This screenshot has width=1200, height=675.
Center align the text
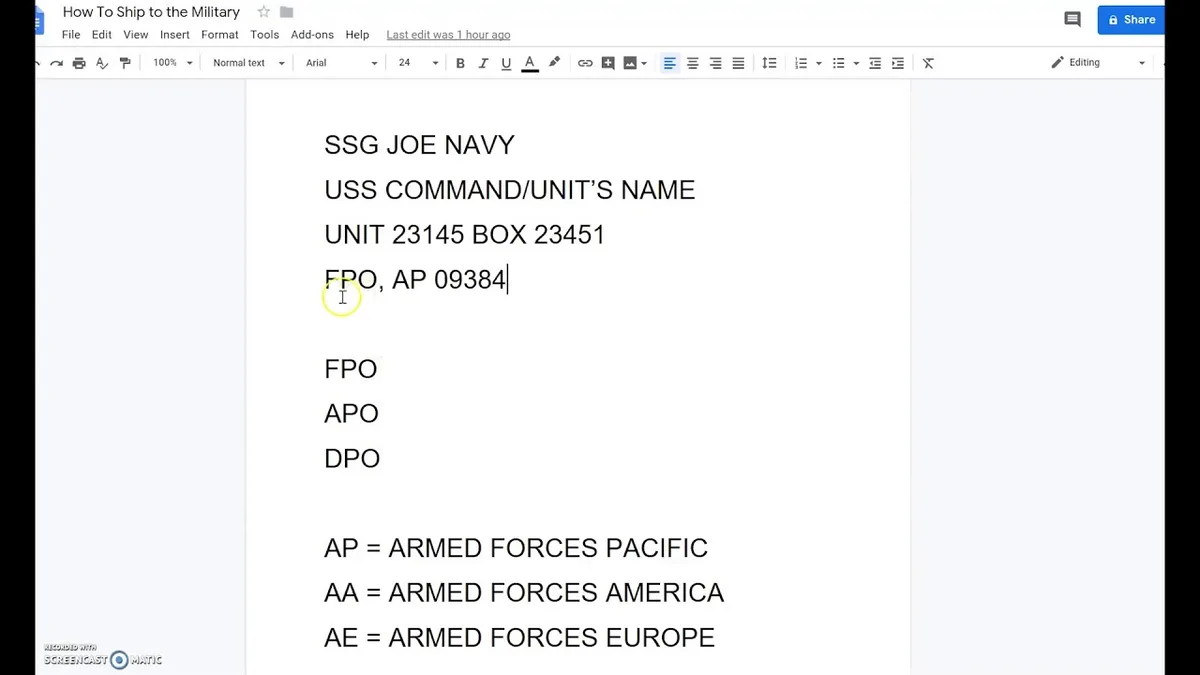(692, 63)
